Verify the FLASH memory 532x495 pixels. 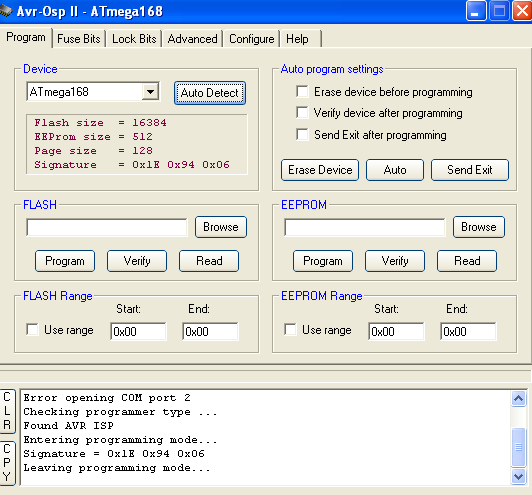[137, 261]
